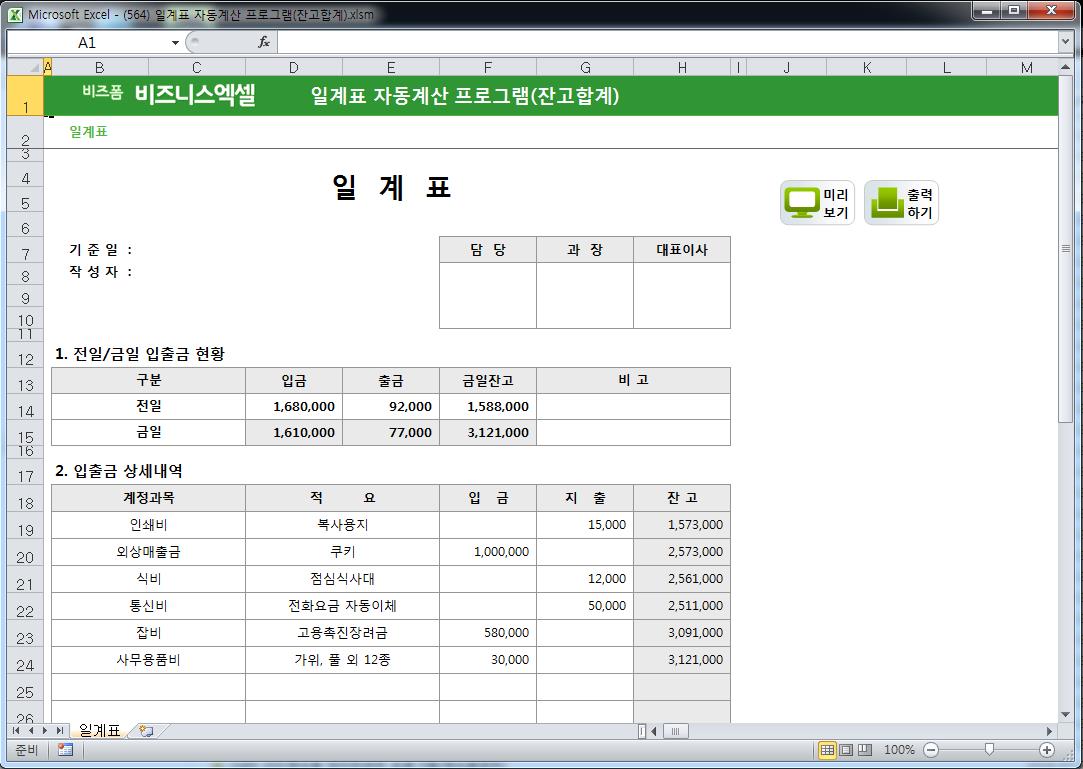Viewport: 1083px width, 769px height.
Task: Click the 작성자 label cell
Action: click(101, 272)
